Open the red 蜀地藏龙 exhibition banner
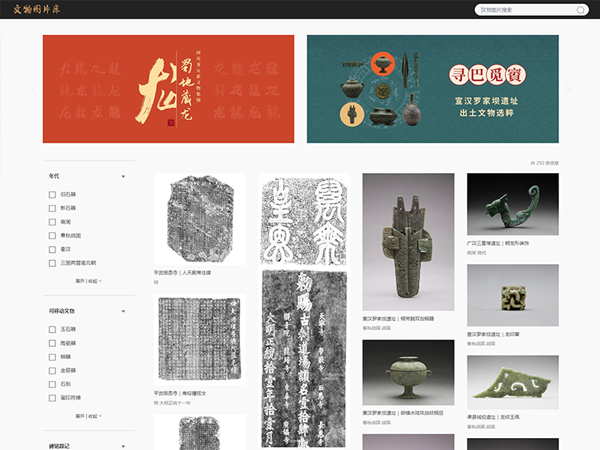 (x=168, y=90)
